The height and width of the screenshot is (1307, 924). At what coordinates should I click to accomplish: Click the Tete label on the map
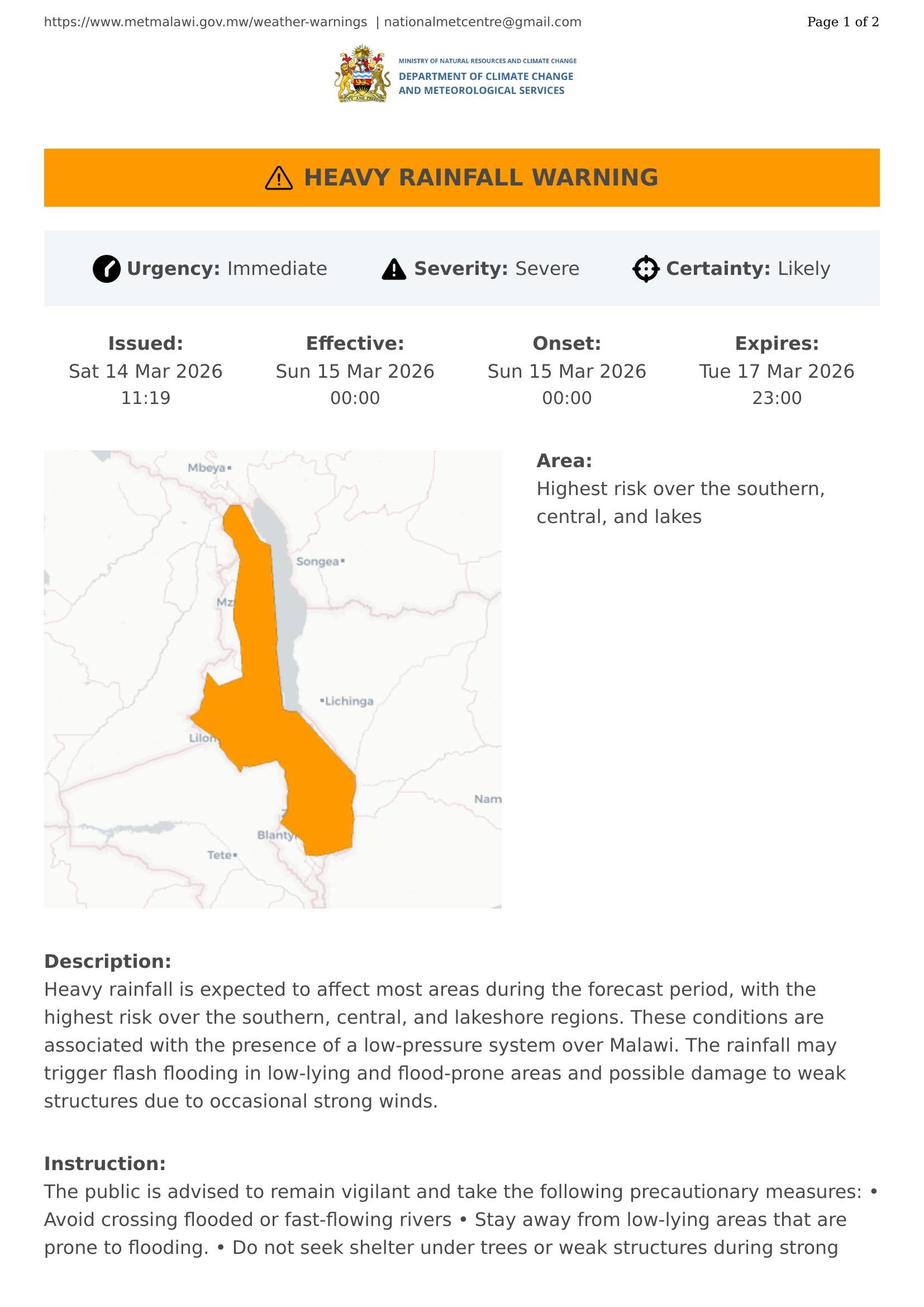[220, 855]
